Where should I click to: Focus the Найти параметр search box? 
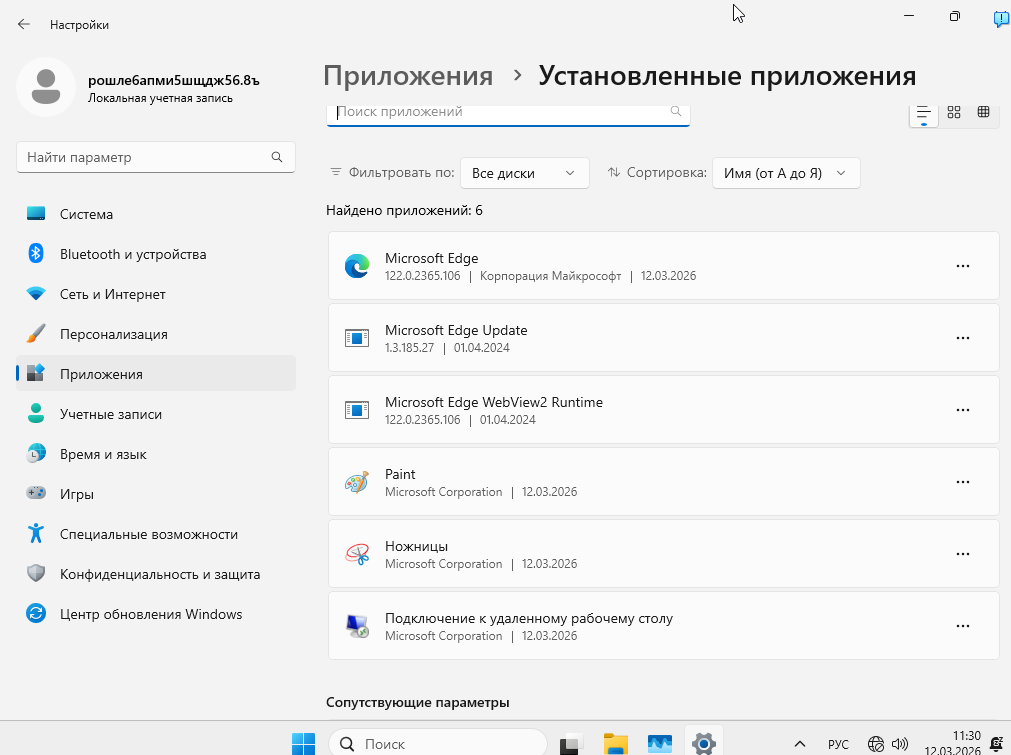(145, 157)
